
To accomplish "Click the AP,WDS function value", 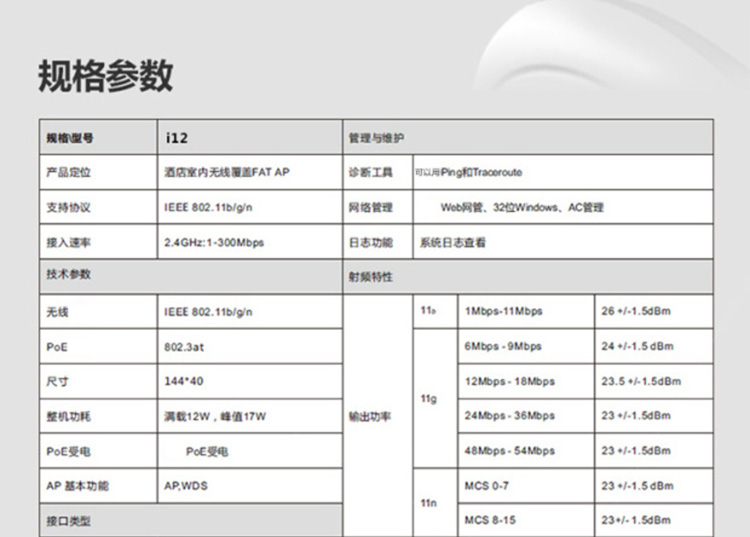I will [x=186, y=486].
